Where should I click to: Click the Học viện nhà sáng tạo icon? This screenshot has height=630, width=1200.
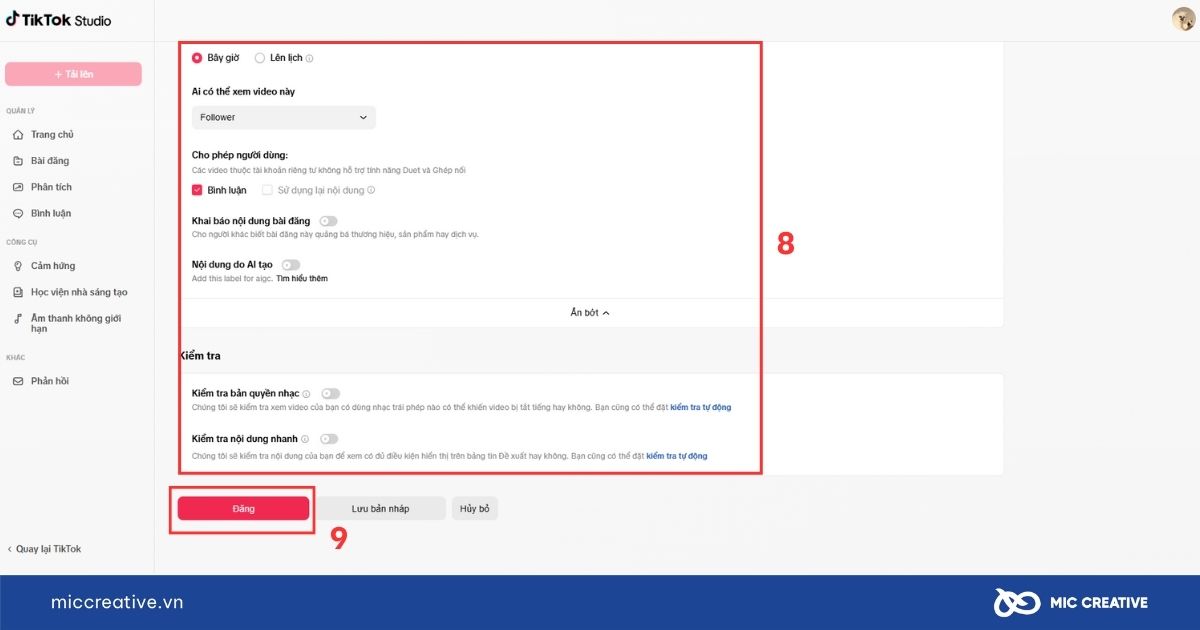[18, 292]
